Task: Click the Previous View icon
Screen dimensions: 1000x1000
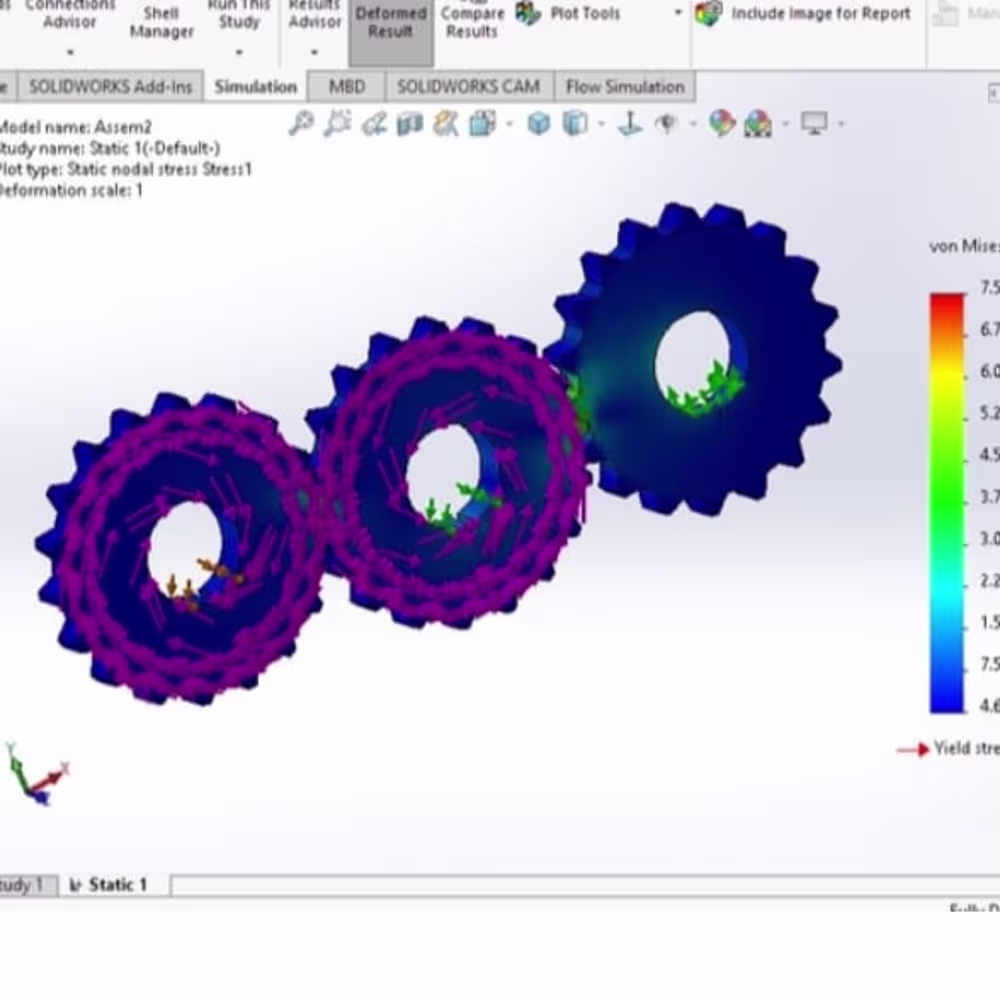Action: coord(374,124)
